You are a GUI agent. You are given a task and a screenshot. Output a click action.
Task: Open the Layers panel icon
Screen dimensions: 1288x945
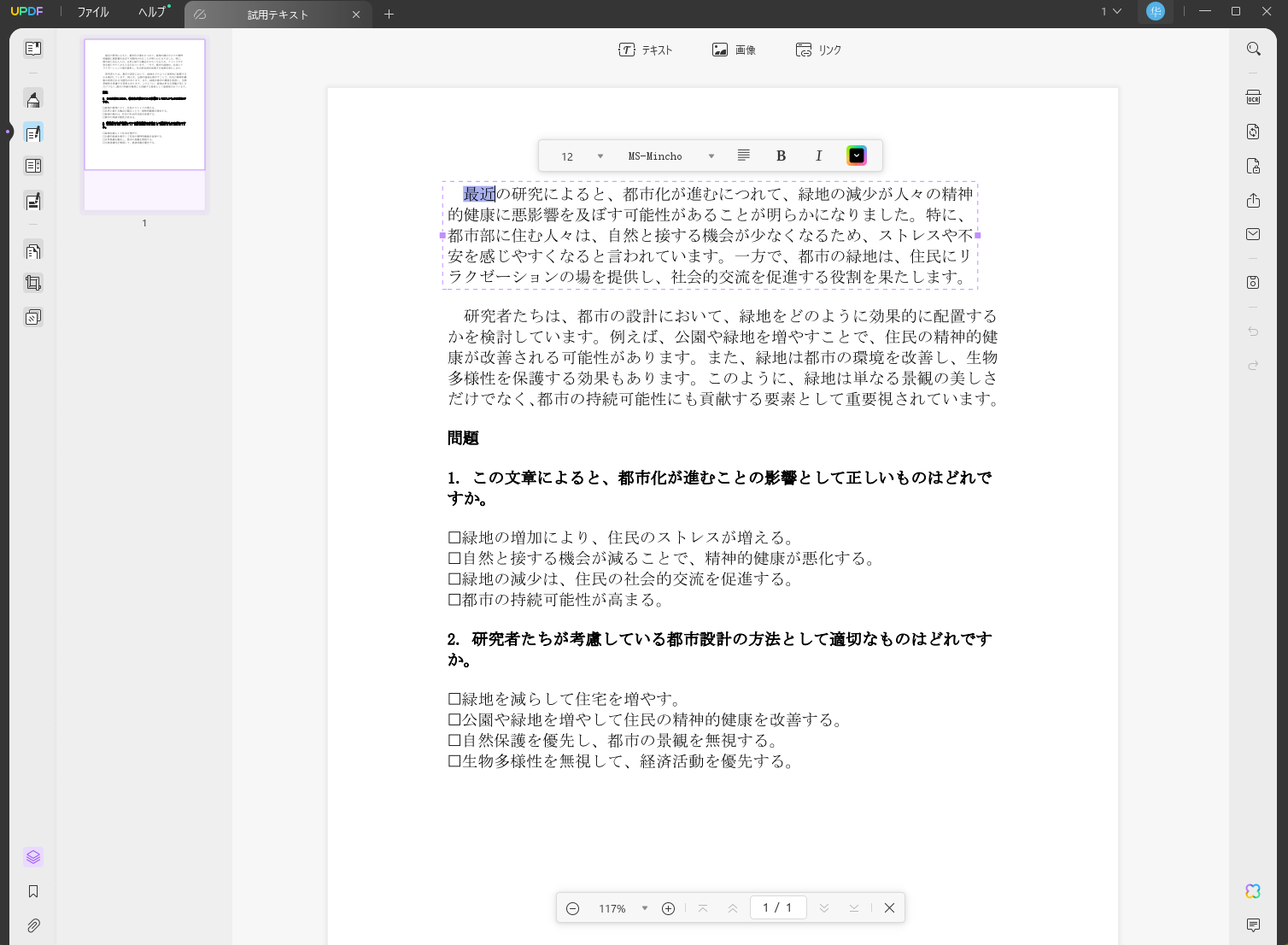[33, 857]
